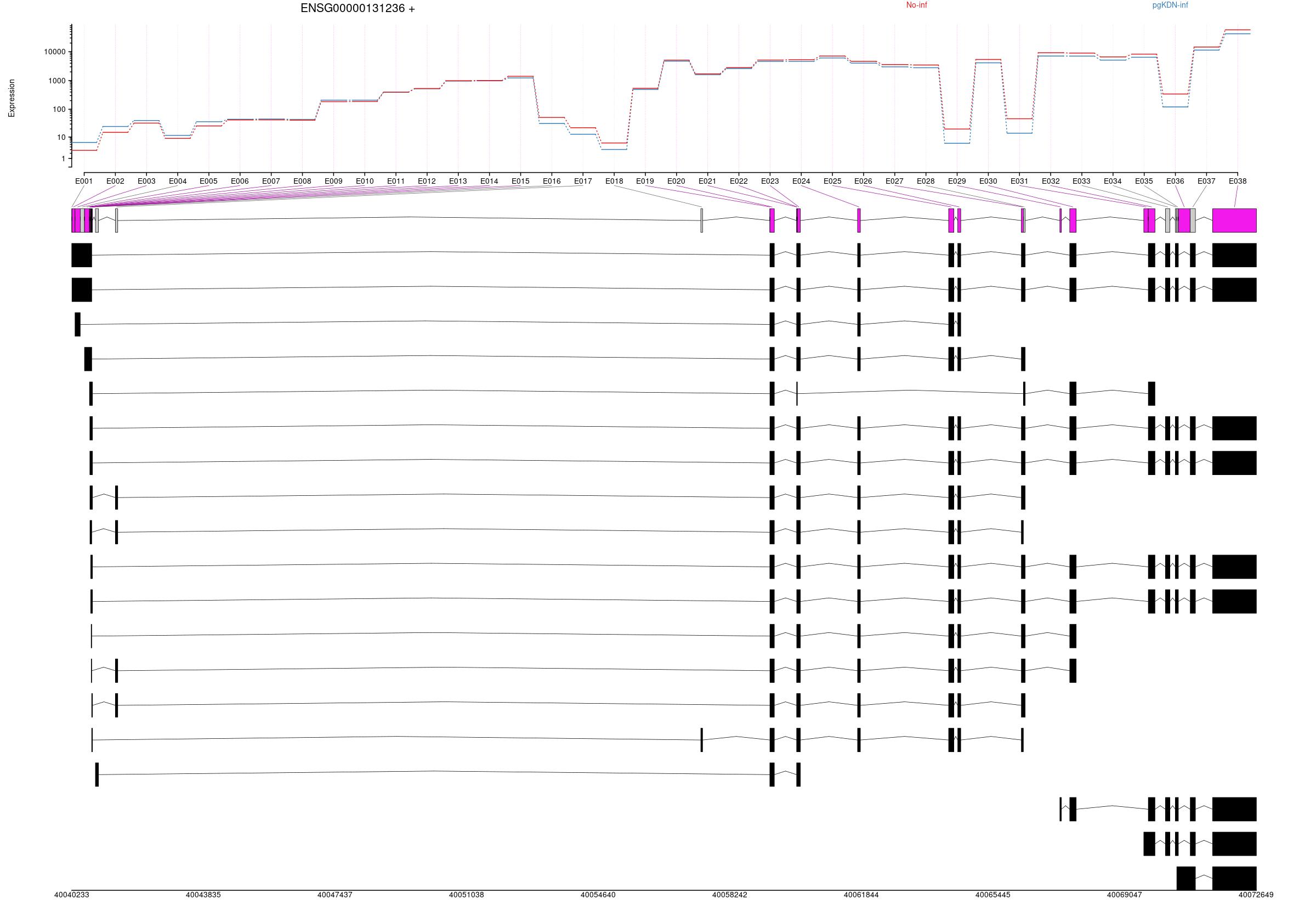Screen dimensions: 1316x905
Task: Click genomic coordinate 40069047
Action: click(1125, 895)
